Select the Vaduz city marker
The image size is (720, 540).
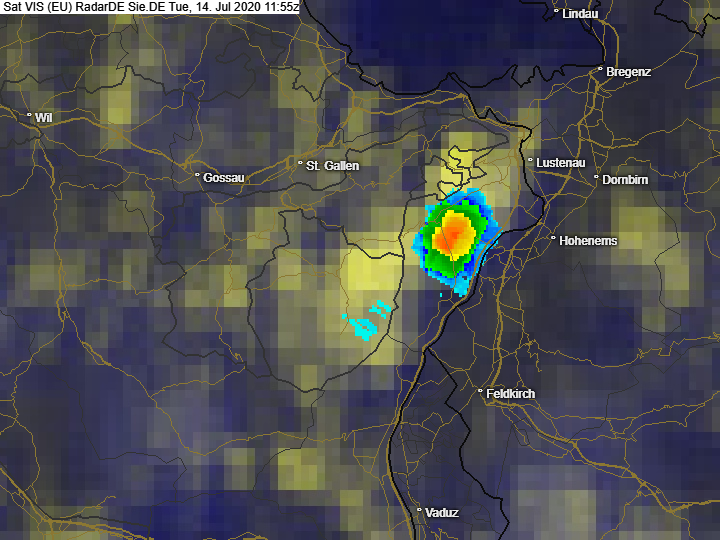419,510
